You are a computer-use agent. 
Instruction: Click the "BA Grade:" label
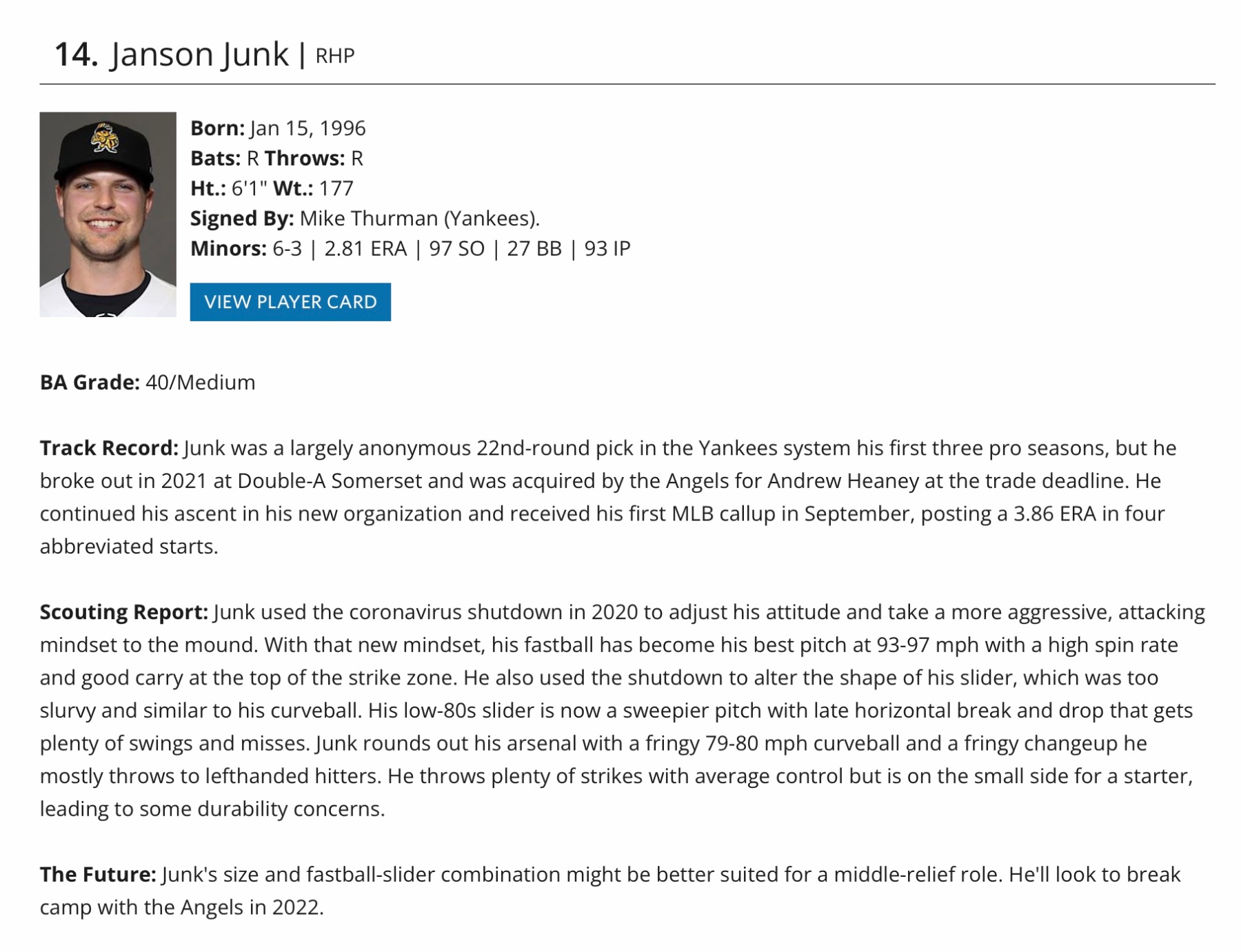coord(90,383)
